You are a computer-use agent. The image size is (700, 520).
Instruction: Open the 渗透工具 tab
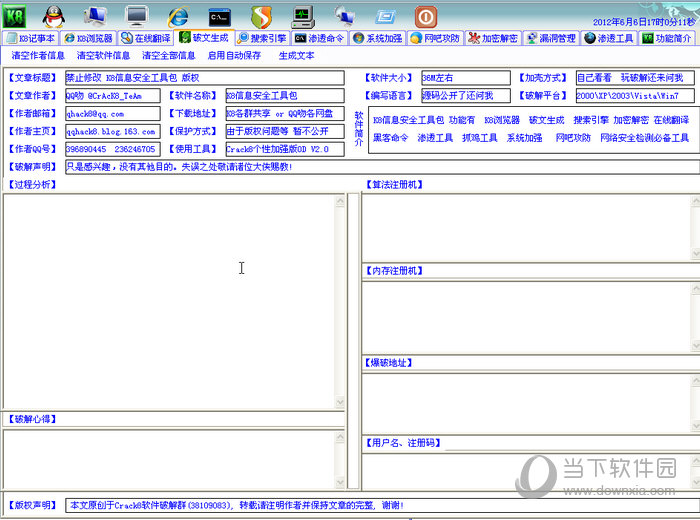[x=609, y=38]
